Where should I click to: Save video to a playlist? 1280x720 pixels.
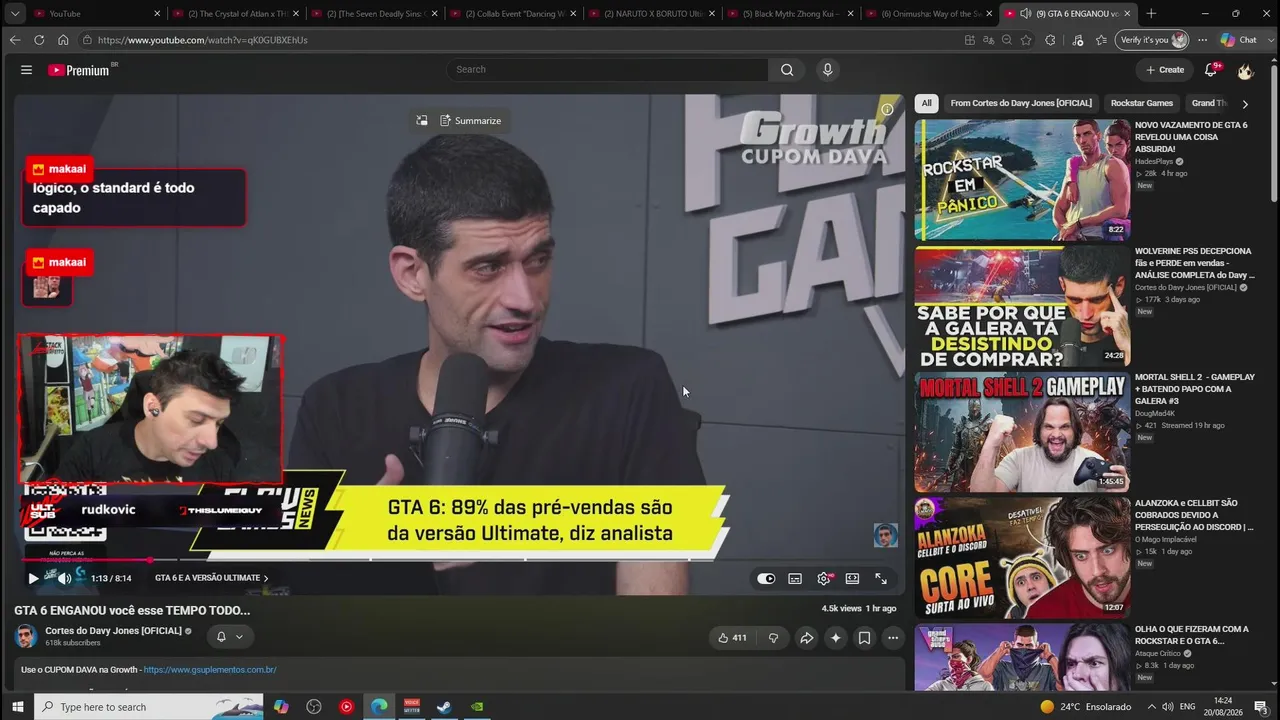coord(864,638)
